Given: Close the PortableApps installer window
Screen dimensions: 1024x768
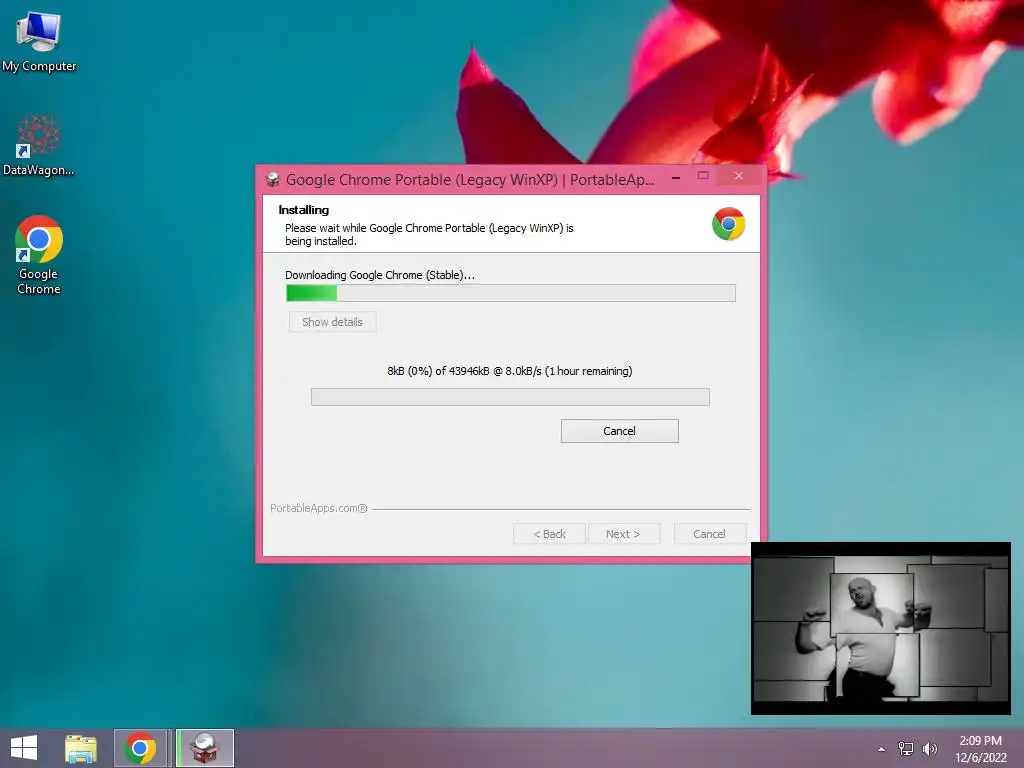Looking at the screenshot, I should (x=739, y=176).
